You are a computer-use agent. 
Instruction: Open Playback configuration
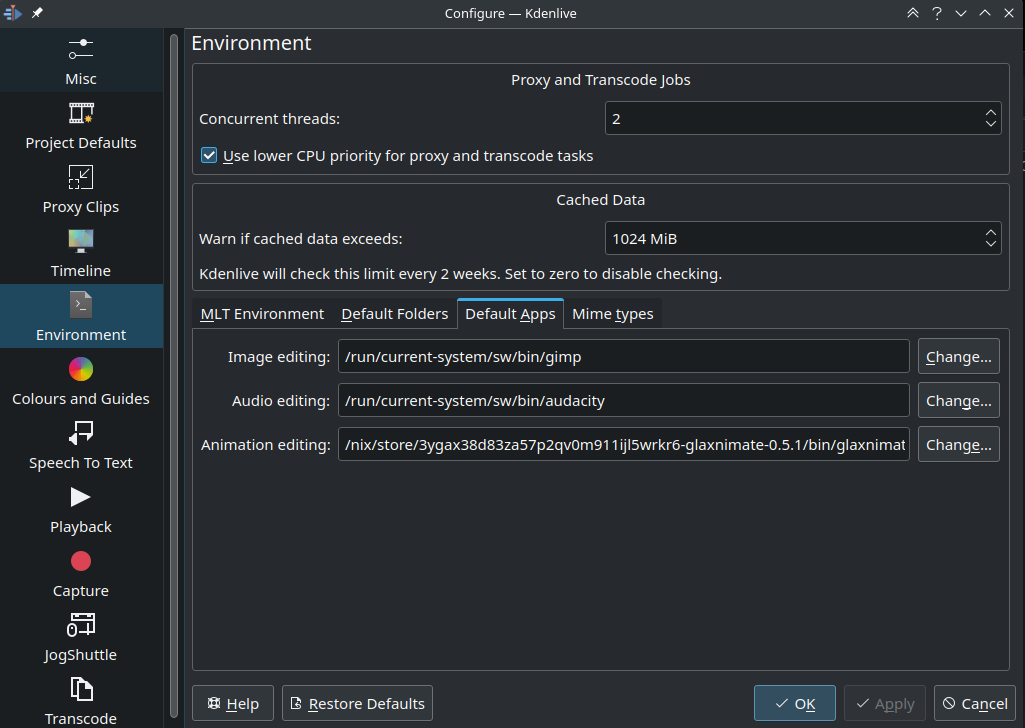80,508
